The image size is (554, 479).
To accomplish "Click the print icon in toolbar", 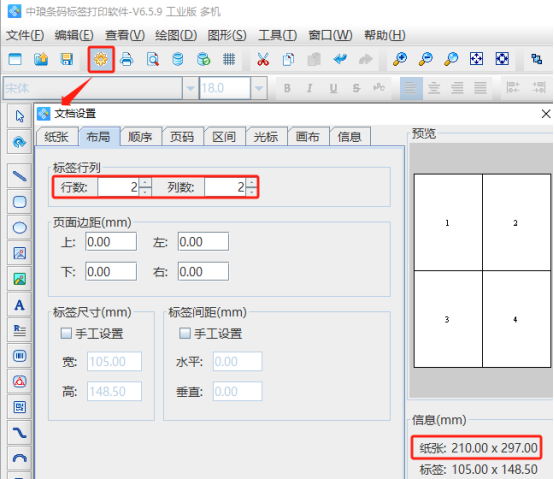I will click(126, 59).
